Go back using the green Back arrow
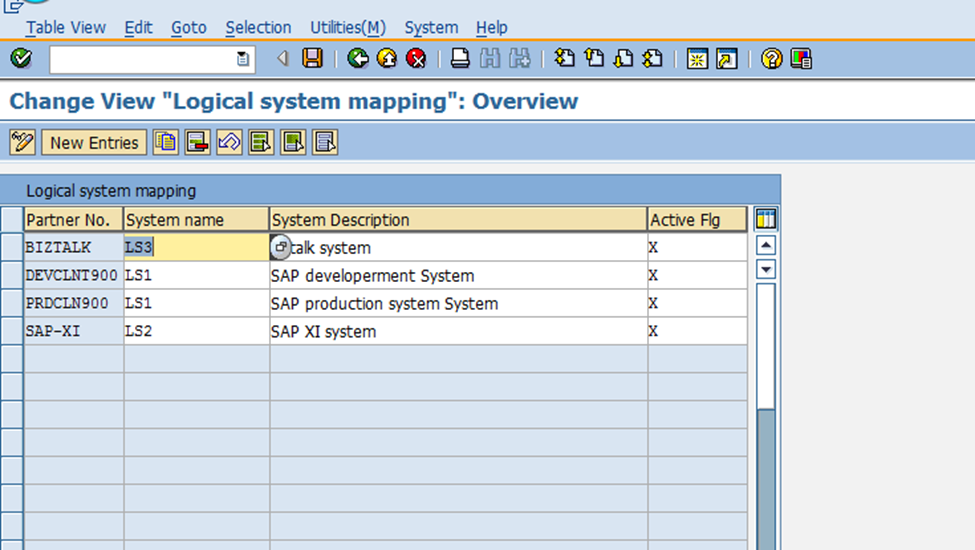This screenshot has width=975, height=550. (358, 59)
